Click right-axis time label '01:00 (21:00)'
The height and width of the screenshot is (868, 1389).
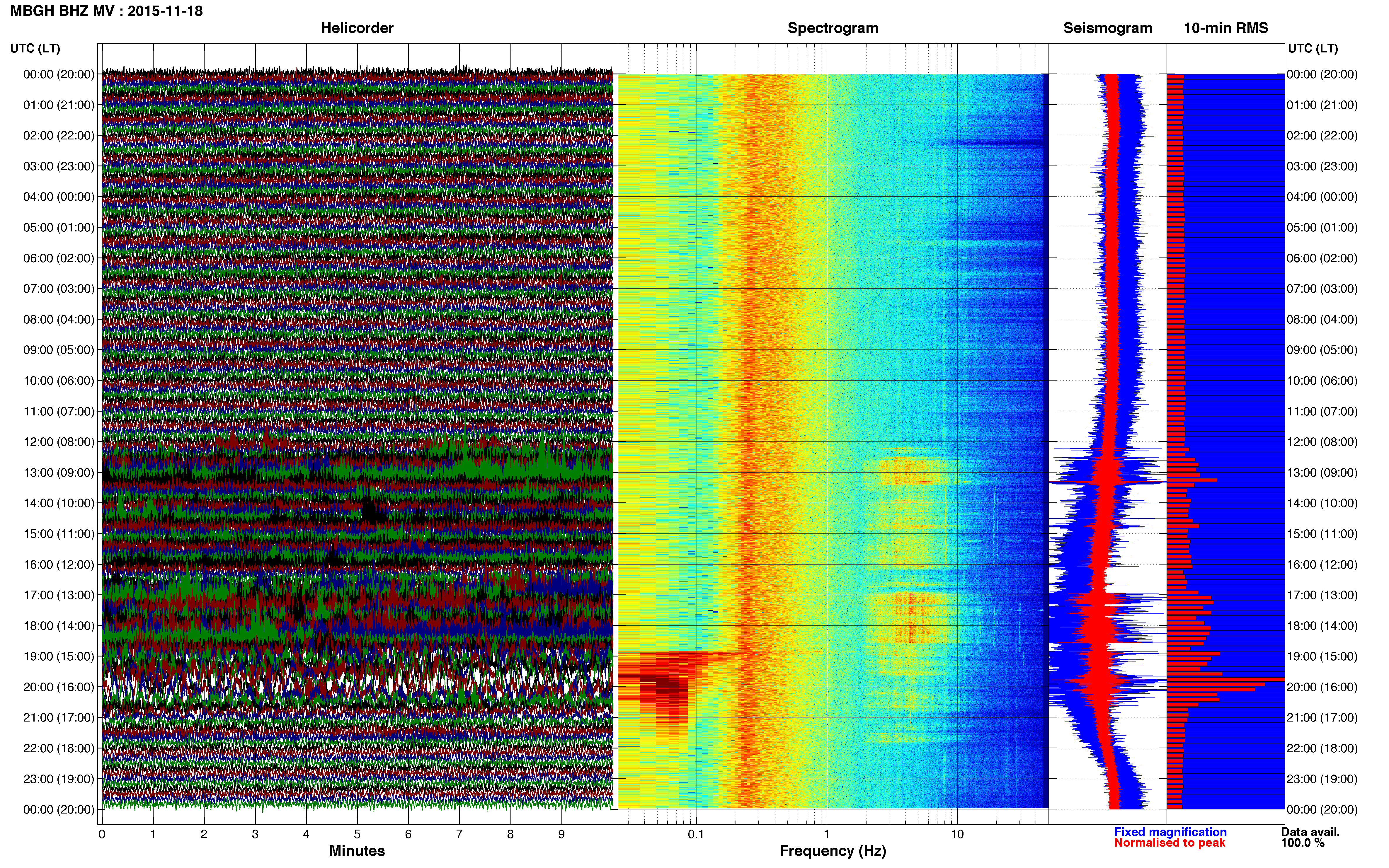click(1322, 105)
